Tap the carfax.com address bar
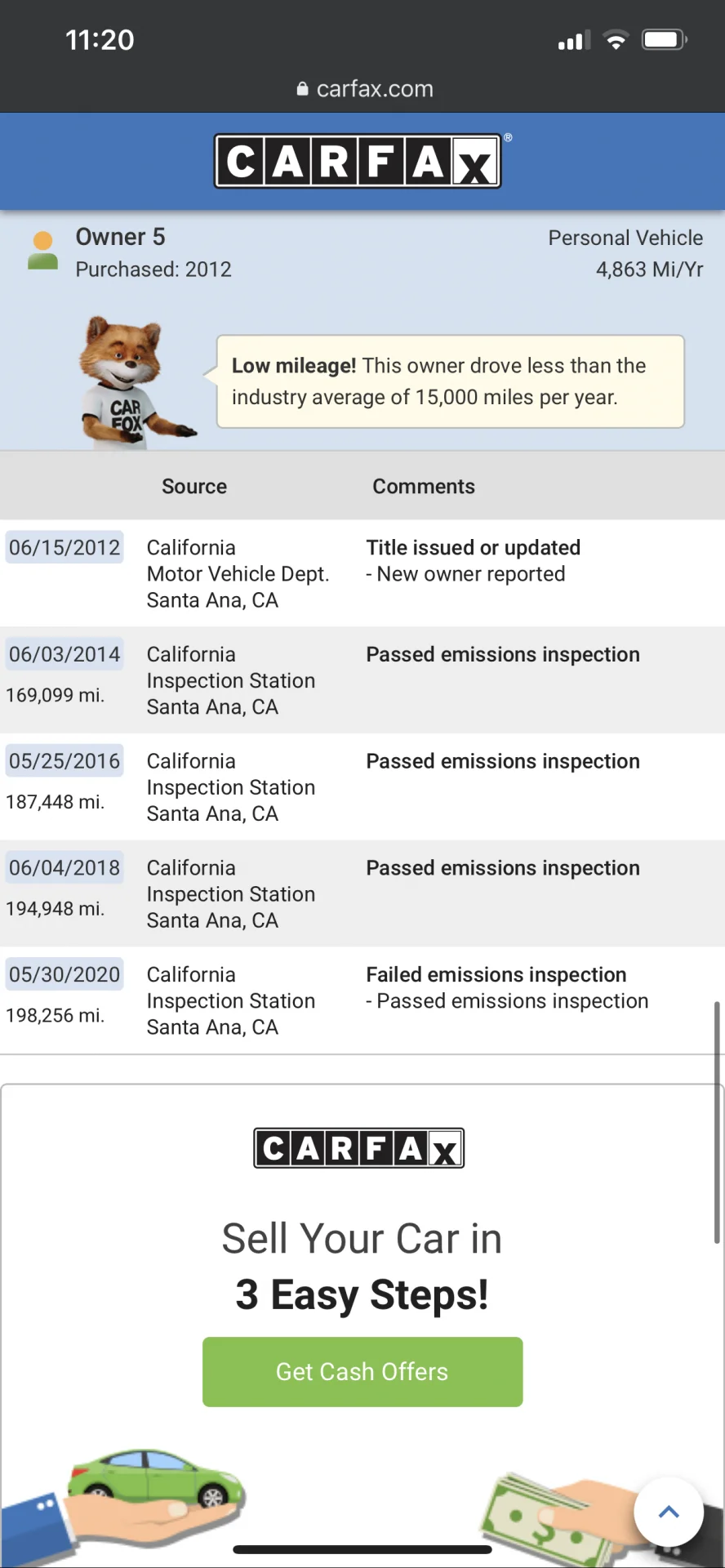 coord(365,89)
